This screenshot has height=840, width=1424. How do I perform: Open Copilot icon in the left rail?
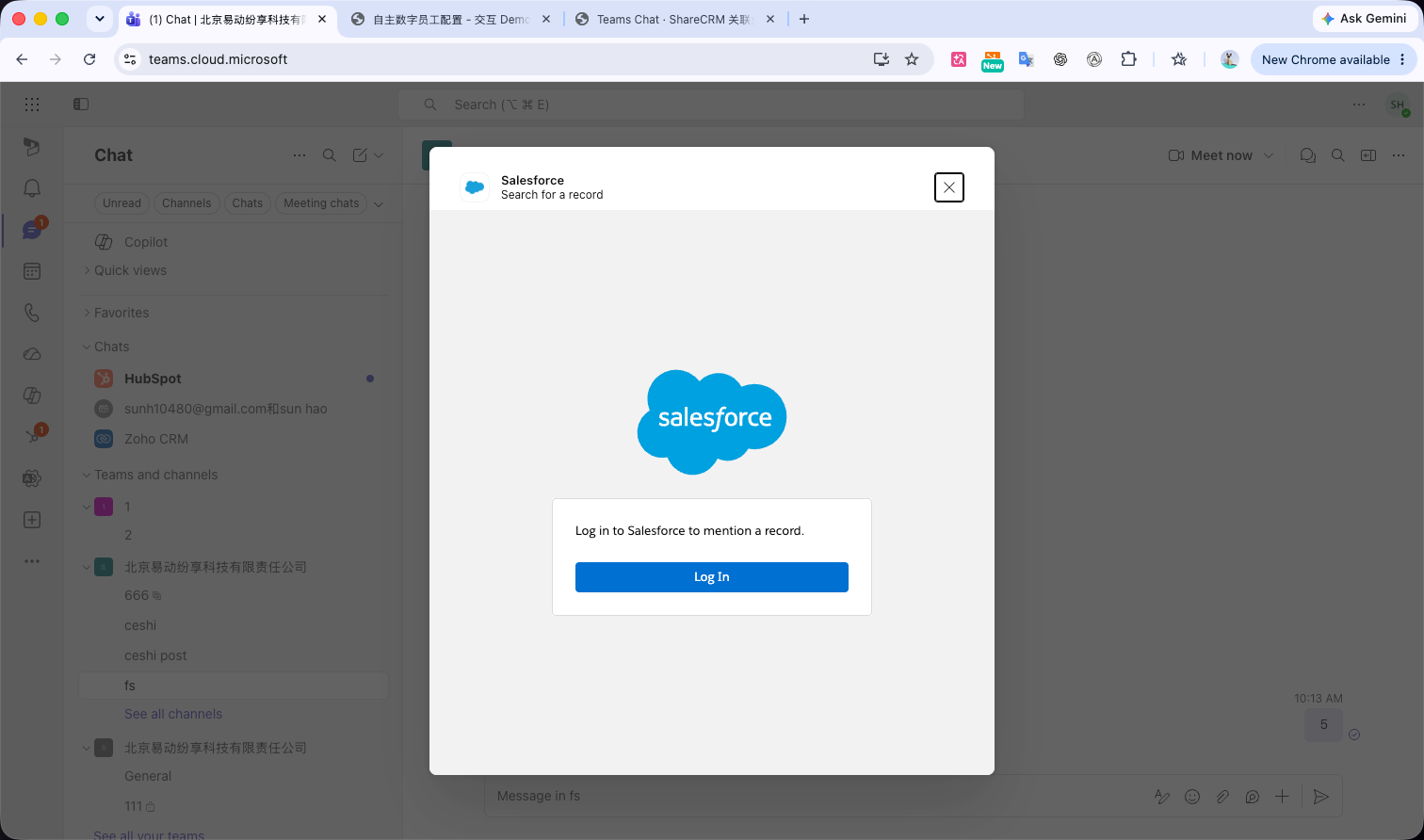(x=32, y=396)
